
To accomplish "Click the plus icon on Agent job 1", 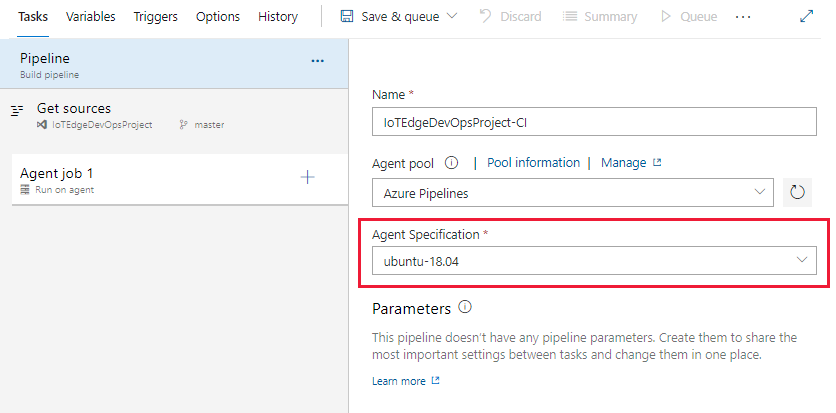I will (308, 177).
